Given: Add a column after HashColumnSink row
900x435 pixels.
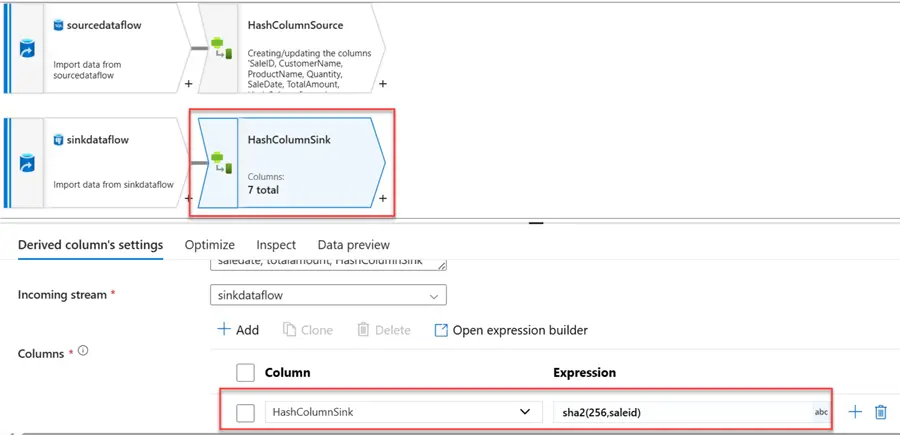Looking at the screenshot, I should (854, 412).
